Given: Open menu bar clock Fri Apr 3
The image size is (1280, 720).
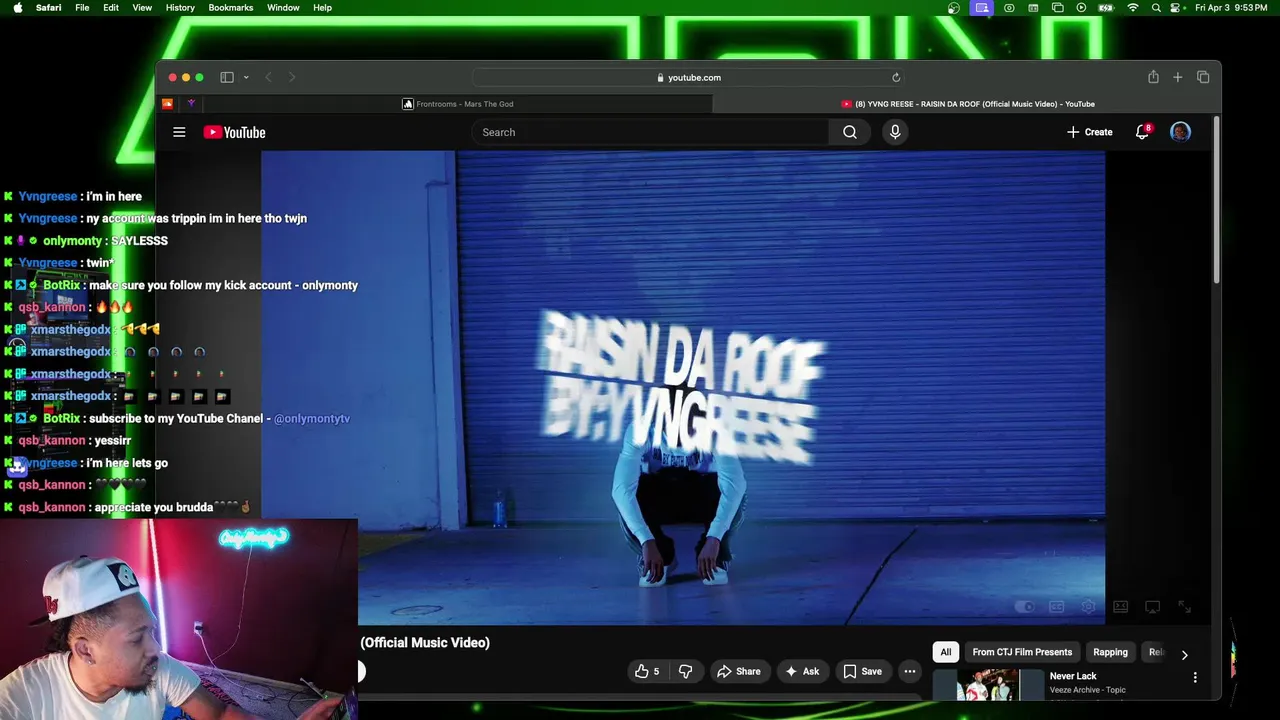Looking at the screenshot, I should (1231, 8).
